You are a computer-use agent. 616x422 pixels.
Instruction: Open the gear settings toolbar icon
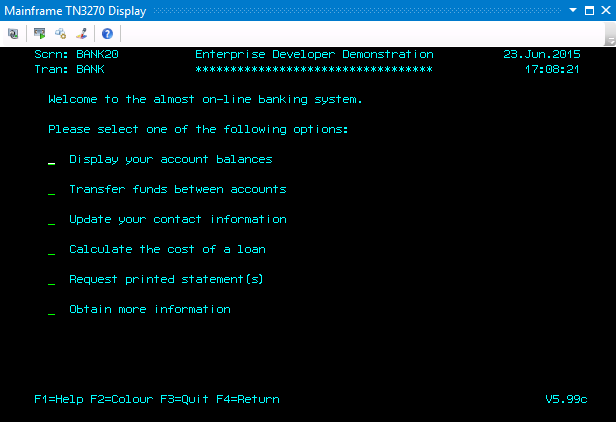(60, 33)
